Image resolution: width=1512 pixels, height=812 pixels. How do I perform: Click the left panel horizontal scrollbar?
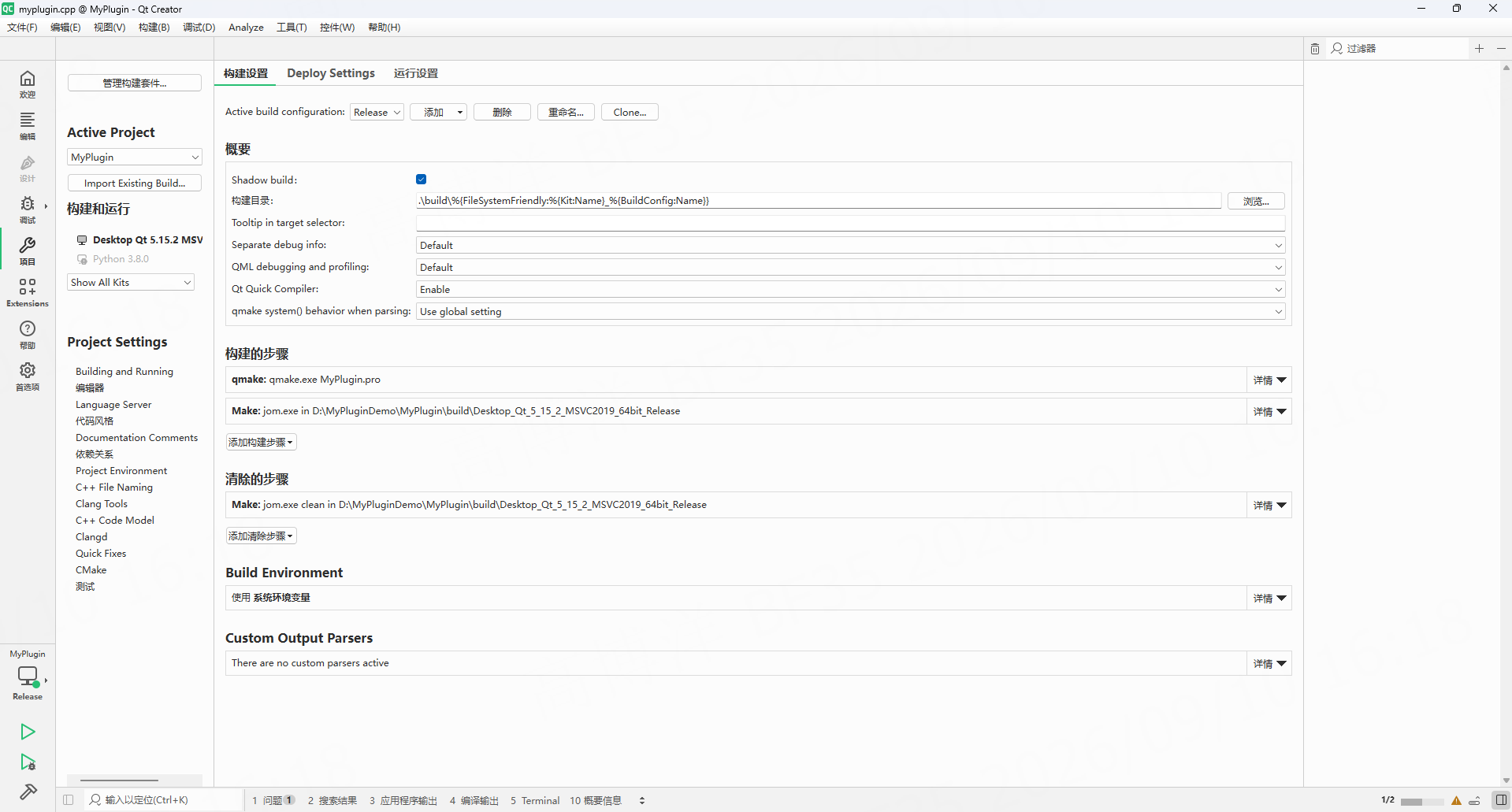click(x=119, y=780)
